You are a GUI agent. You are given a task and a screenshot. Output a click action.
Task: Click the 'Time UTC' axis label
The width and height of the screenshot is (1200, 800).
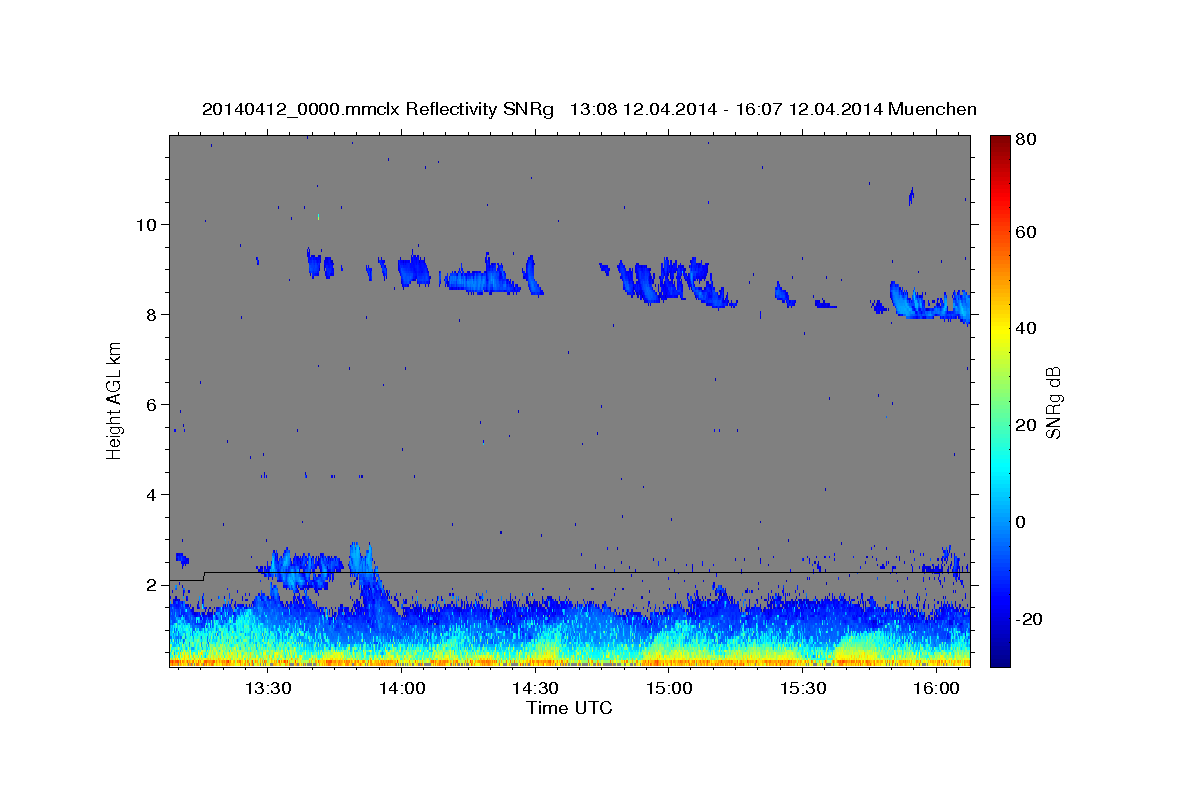[x=569, y=708]
